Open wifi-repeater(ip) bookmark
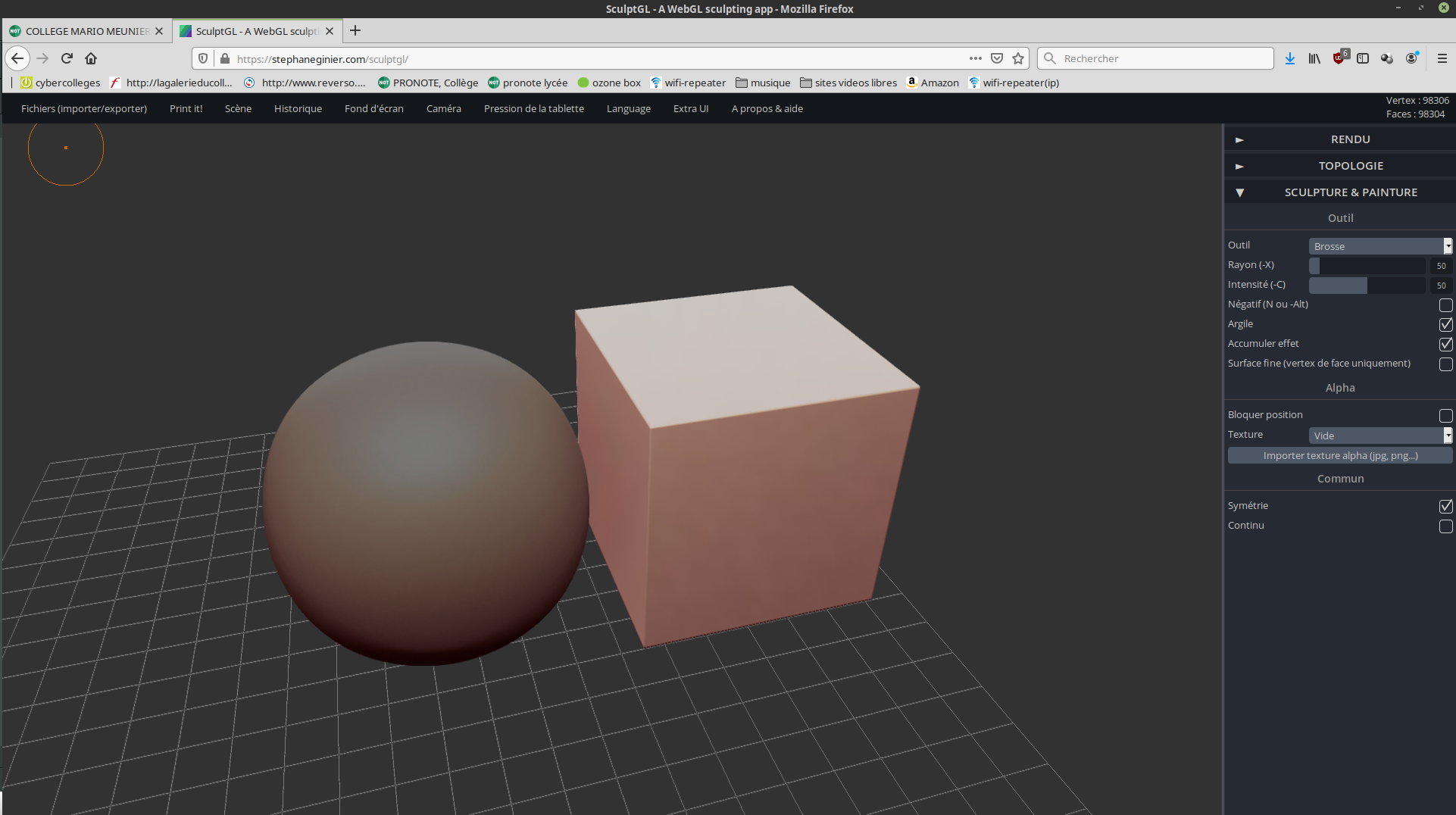The width and height of the screenshot is (1456, 815). 1014,83
